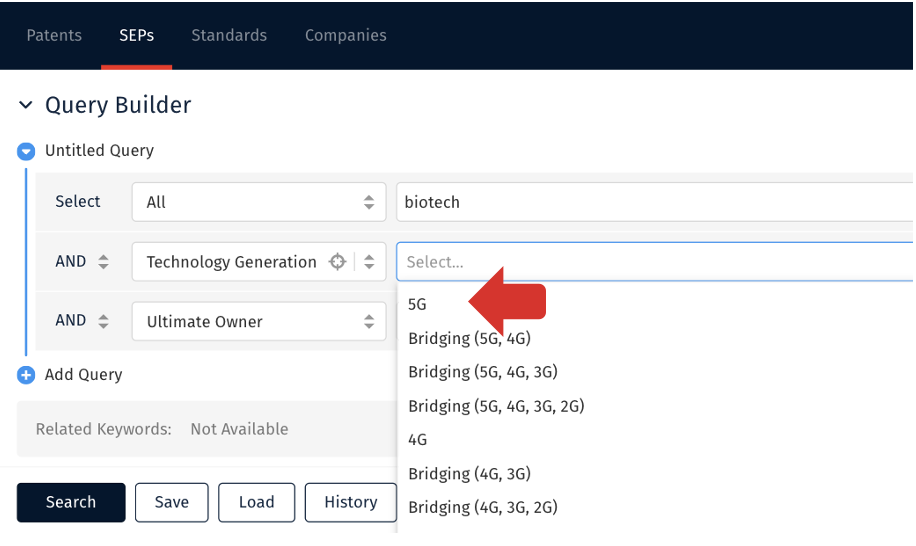Click the Search button

click(x=71, y=502)
